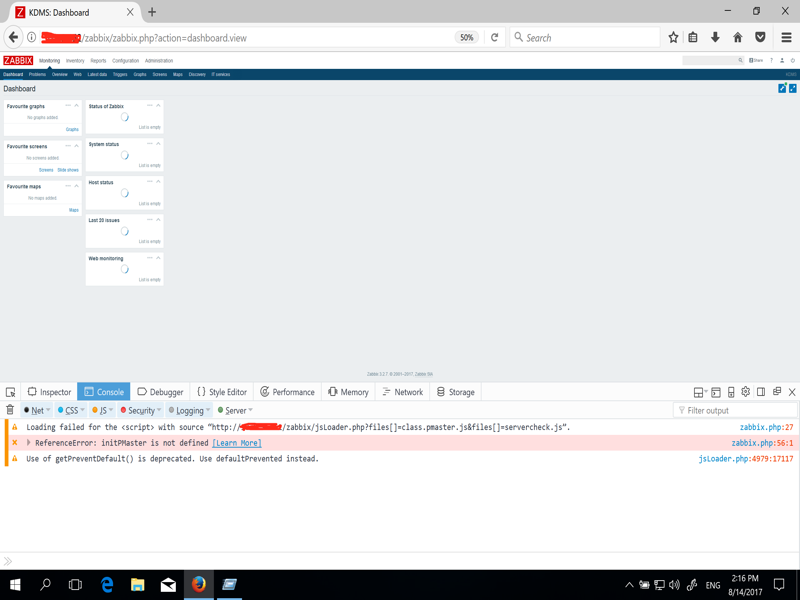
Task: Click the Filter output field
Action: [x=735, y=410]
